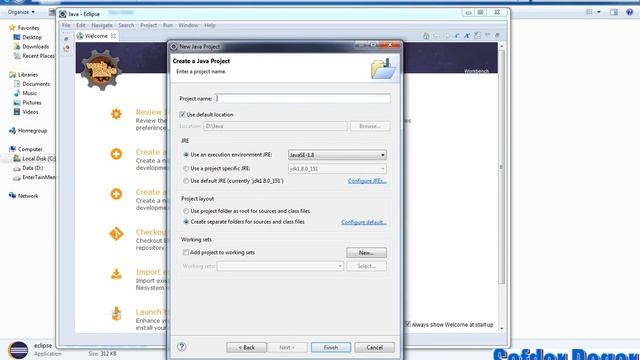The image size is (640, 360).
Task: Click the Review IDE configuration gear icon
Action: tap(116, 114)
